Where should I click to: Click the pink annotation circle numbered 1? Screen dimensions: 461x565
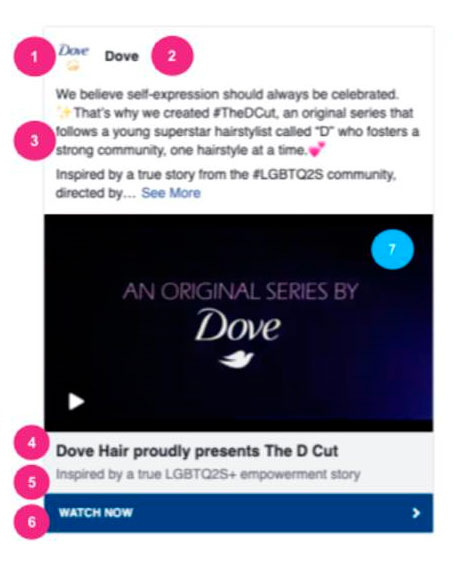pos(34,57)
